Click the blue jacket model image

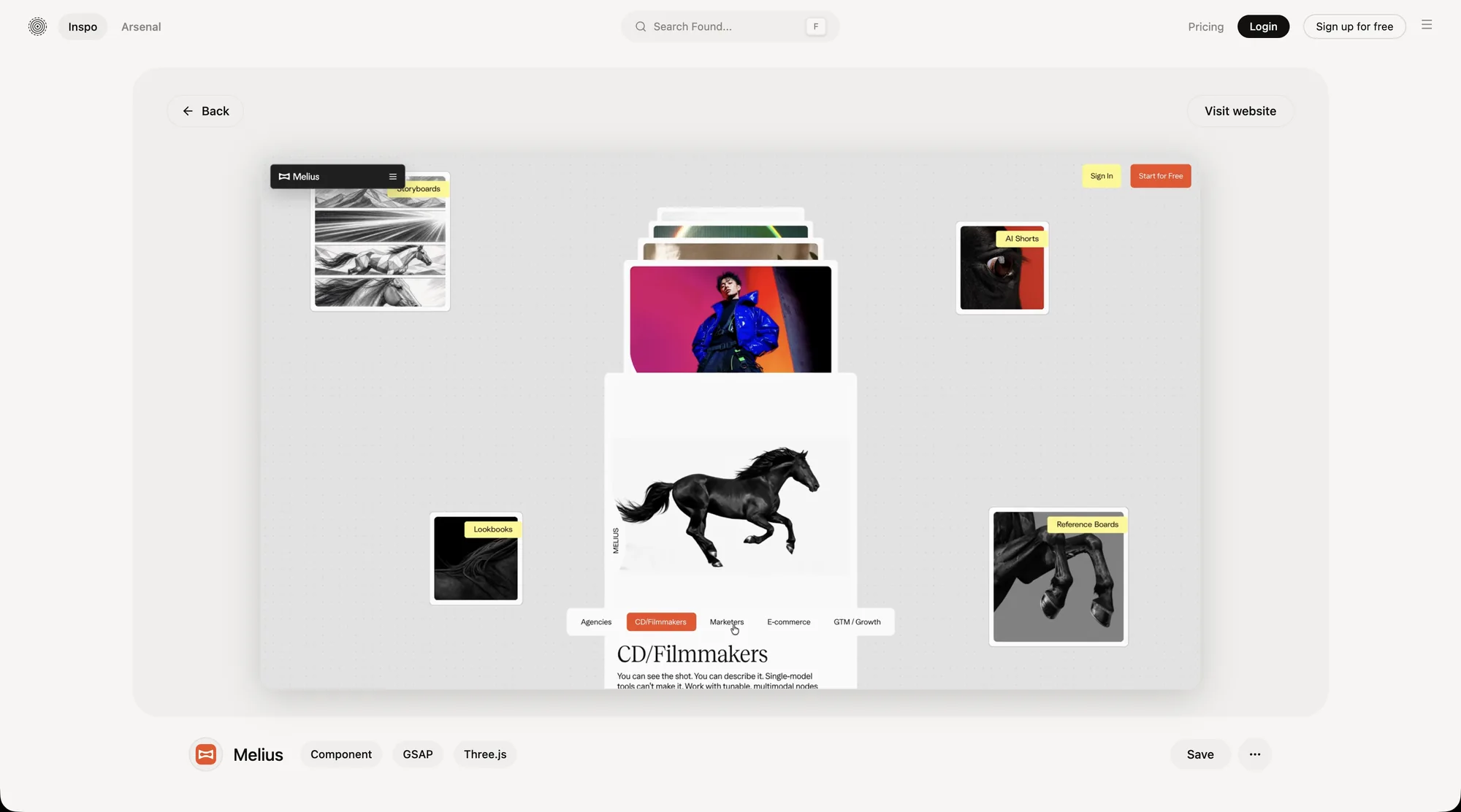(x=730, y=319)
